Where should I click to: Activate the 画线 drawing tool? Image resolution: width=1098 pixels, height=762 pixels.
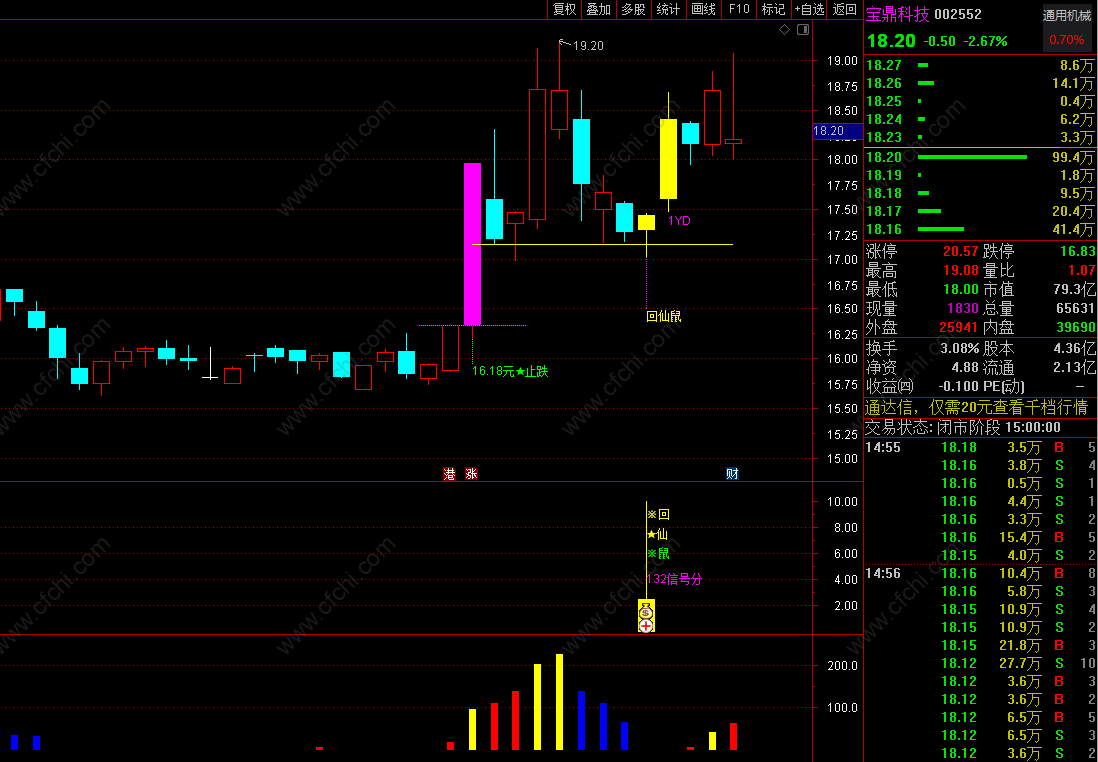coord(704,9)
